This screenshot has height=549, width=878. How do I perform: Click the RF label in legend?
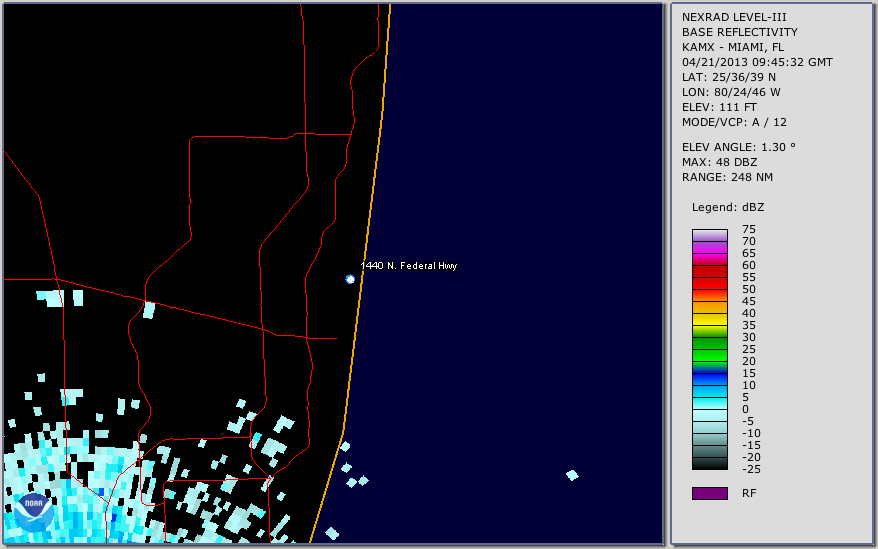(749, 493)
